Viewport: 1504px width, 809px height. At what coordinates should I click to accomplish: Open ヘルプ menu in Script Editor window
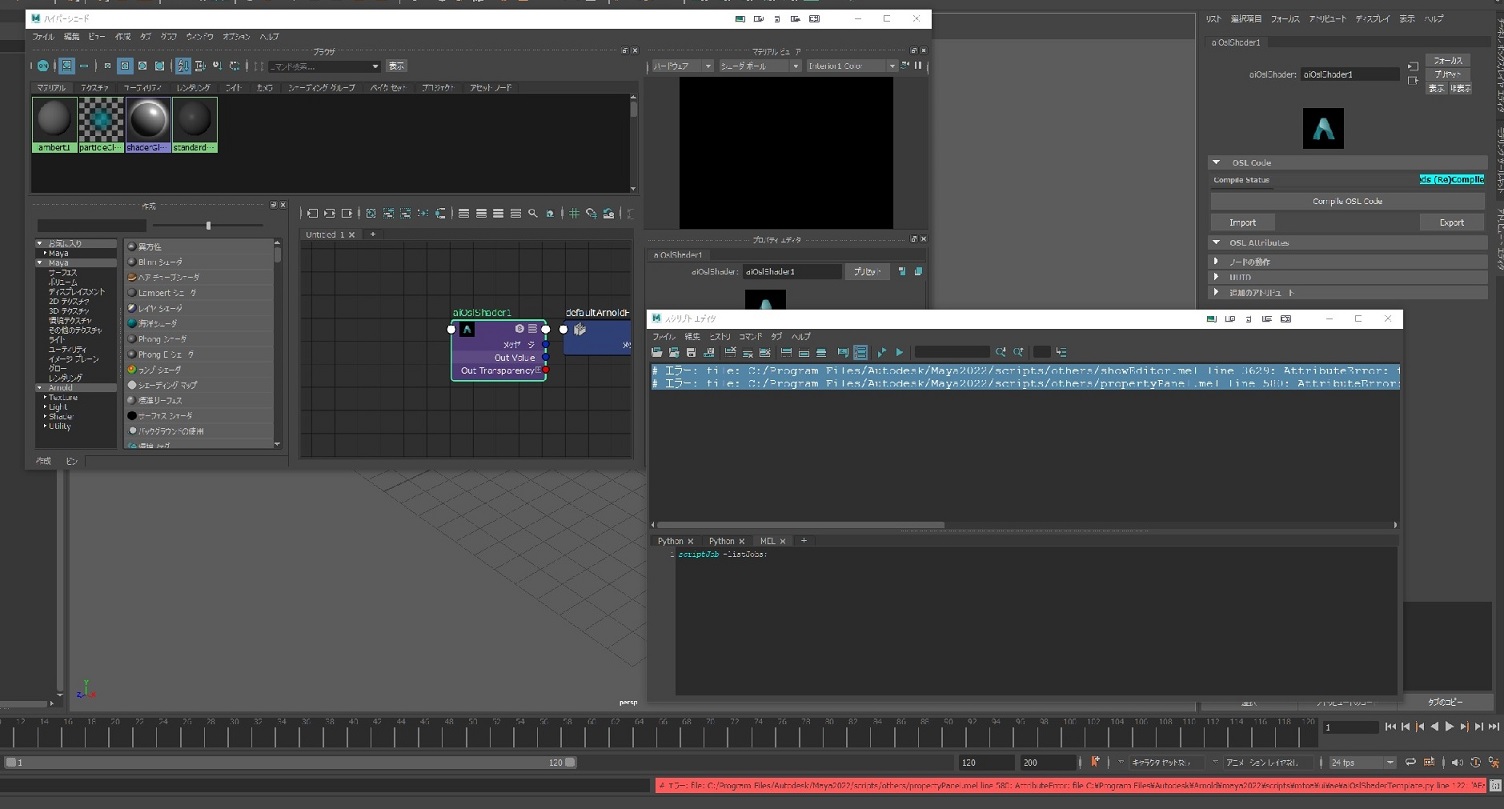click(801, 337)
